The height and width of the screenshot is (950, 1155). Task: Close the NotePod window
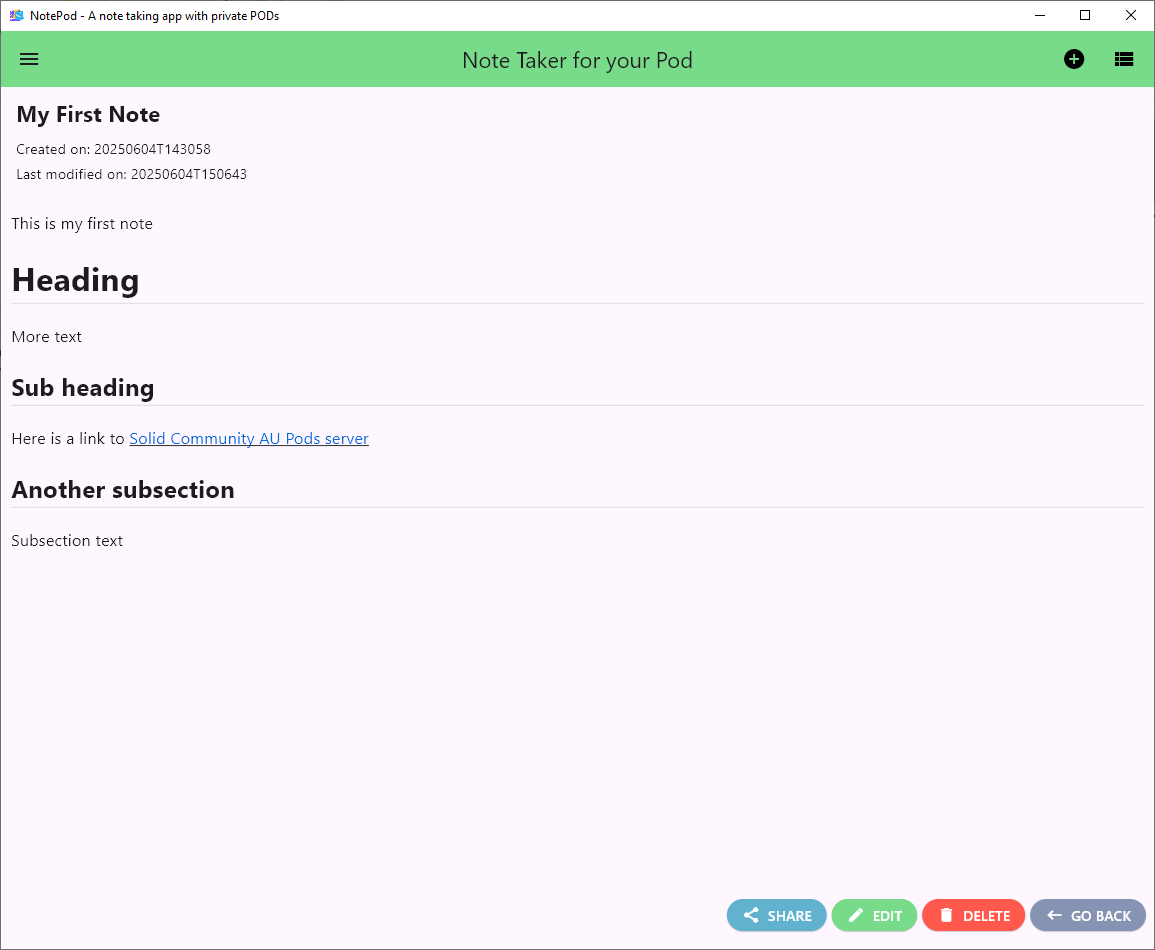click(1131, 15)
